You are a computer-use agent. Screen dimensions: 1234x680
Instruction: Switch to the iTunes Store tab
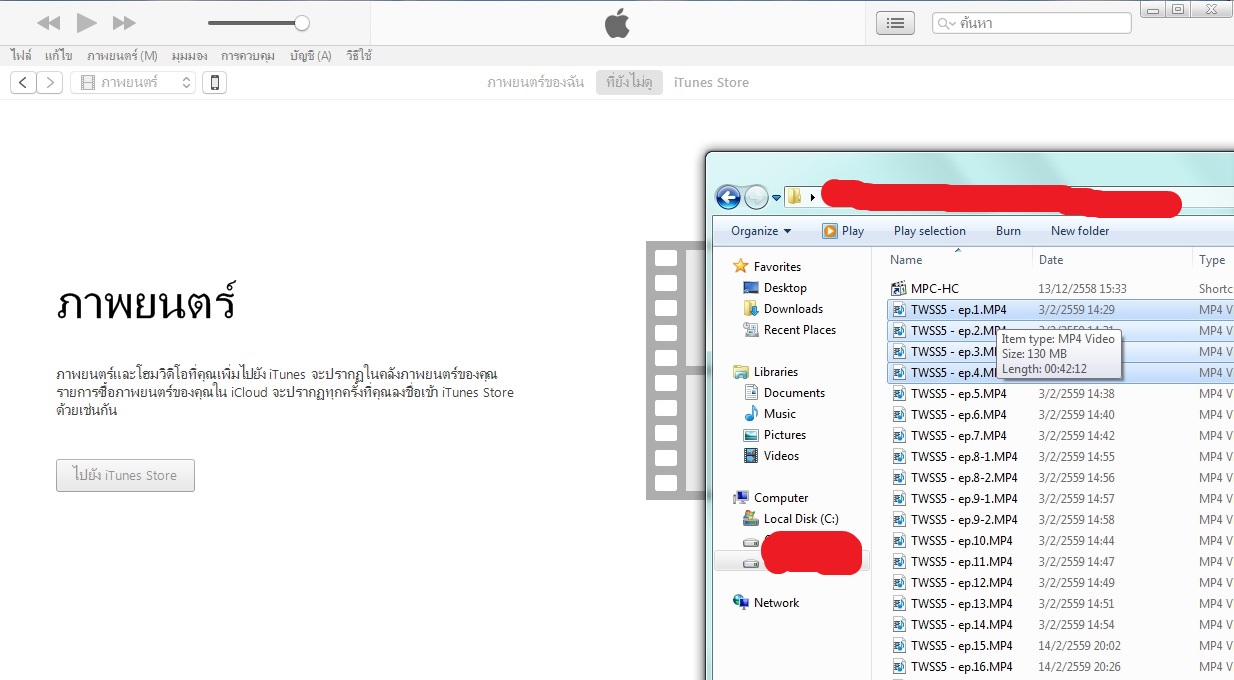tap(711, 83)
